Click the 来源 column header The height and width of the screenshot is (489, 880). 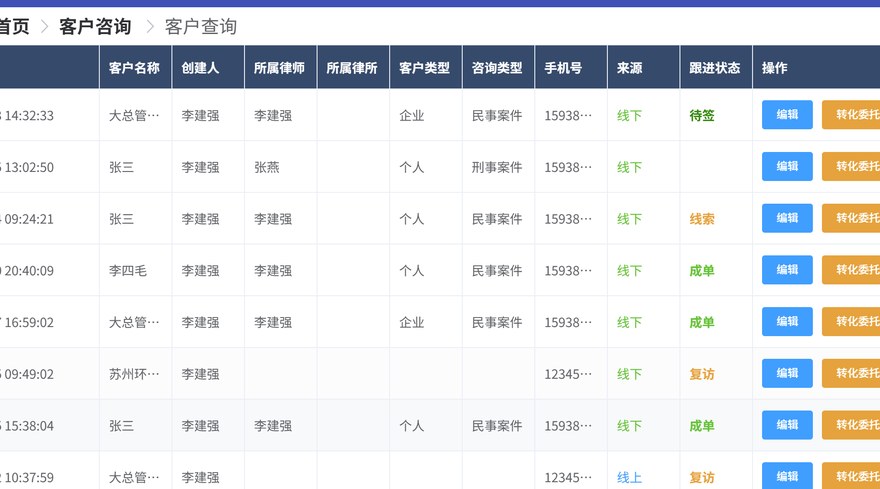pos(629,68)
